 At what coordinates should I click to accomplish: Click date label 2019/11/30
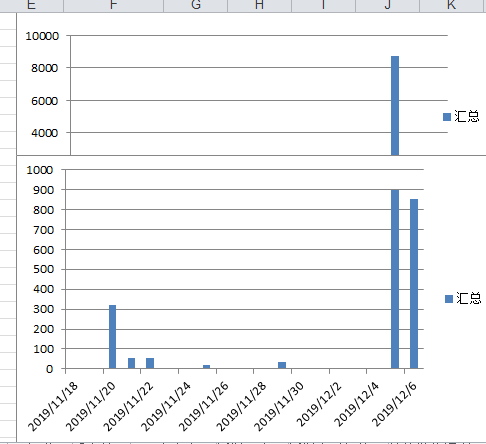tap(279, 407)
